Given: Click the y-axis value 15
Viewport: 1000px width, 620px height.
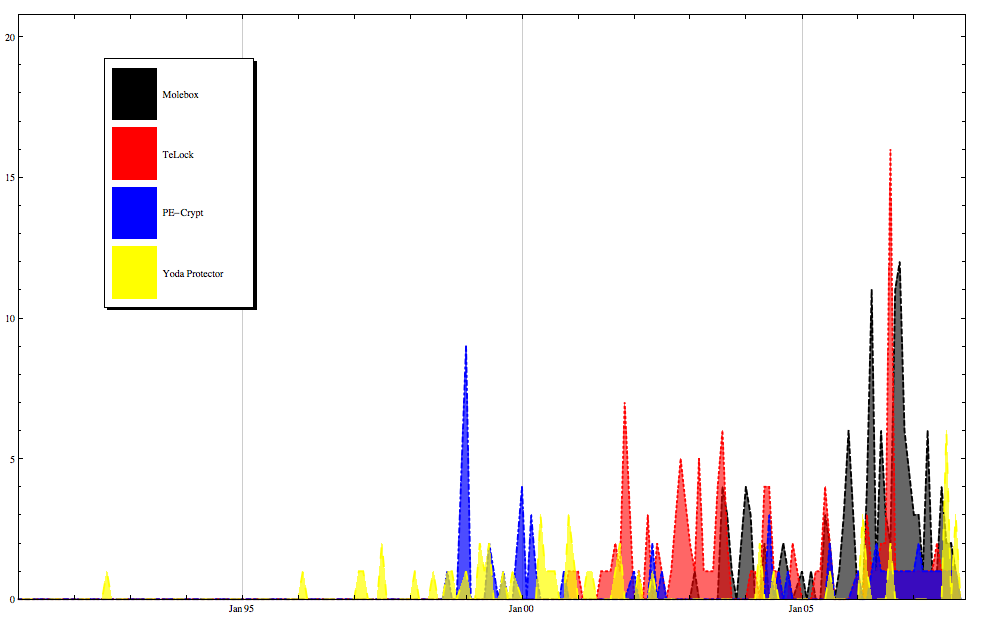Looking at the screenshot, I should tap(10, 178).
